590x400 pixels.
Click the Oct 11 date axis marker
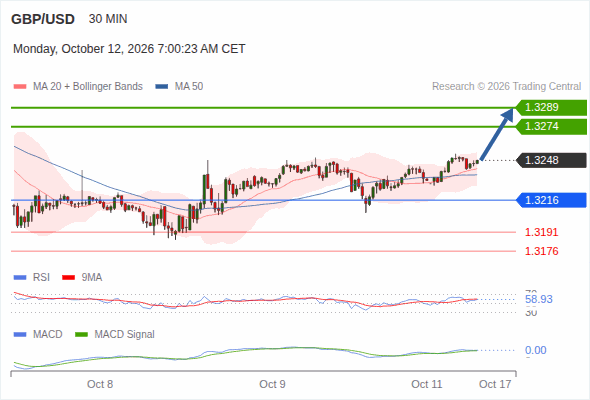coord(426,384)
